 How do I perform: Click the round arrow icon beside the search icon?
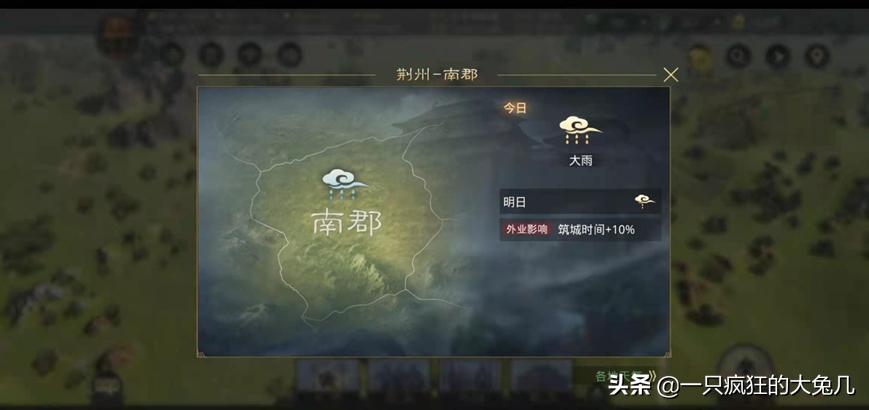(x=778, y=56)
